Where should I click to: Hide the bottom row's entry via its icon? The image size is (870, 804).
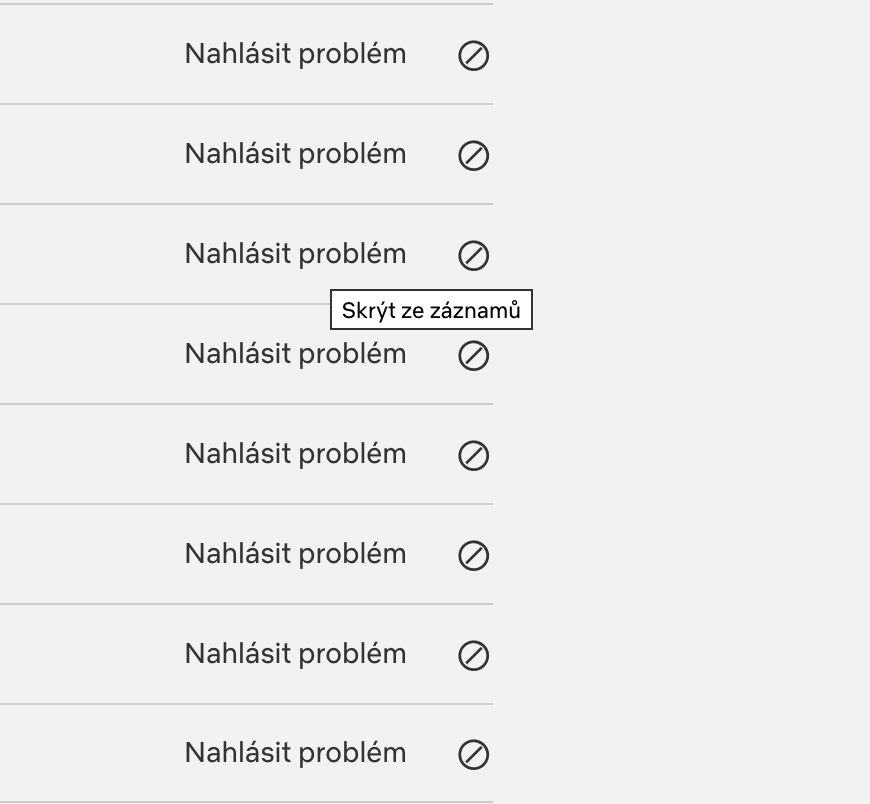(x=473, y=755)
